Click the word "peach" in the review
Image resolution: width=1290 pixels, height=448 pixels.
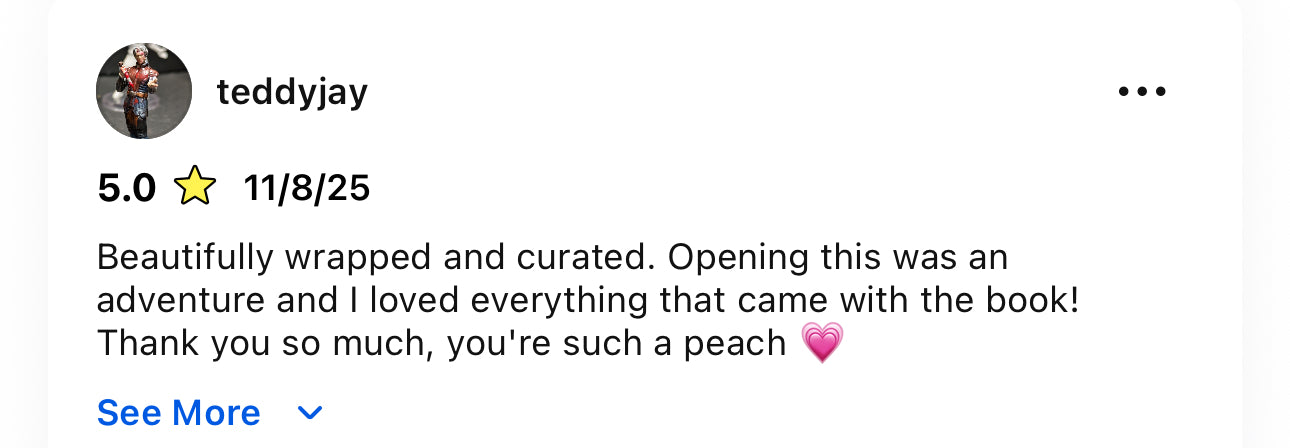[735, 345]
